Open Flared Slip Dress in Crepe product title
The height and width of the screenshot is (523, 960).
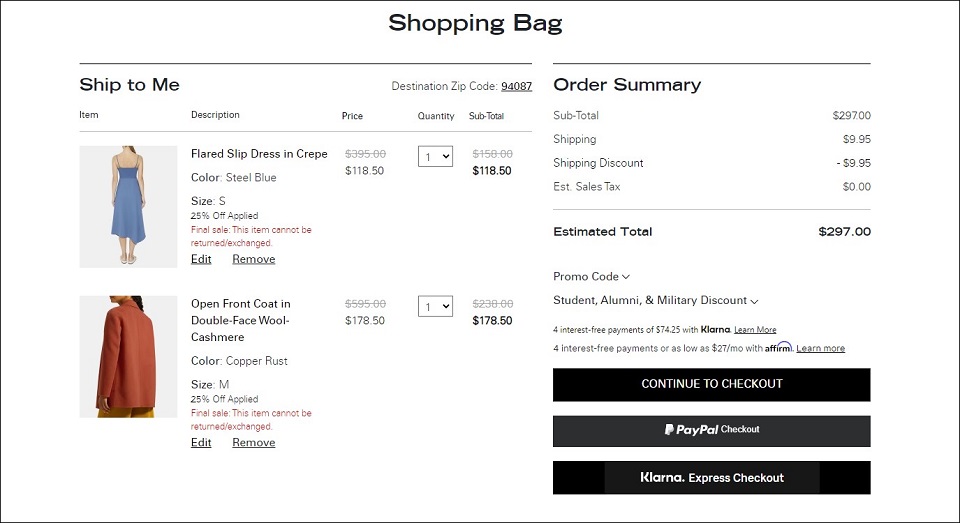(x=259, y=154)
